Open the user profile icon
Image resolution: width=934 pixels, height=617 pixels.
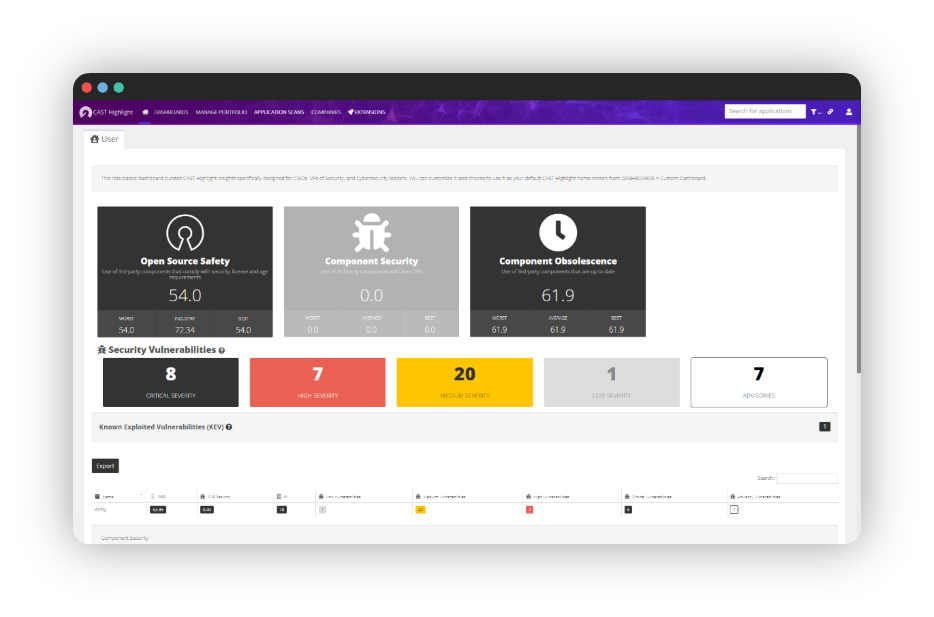849,111
